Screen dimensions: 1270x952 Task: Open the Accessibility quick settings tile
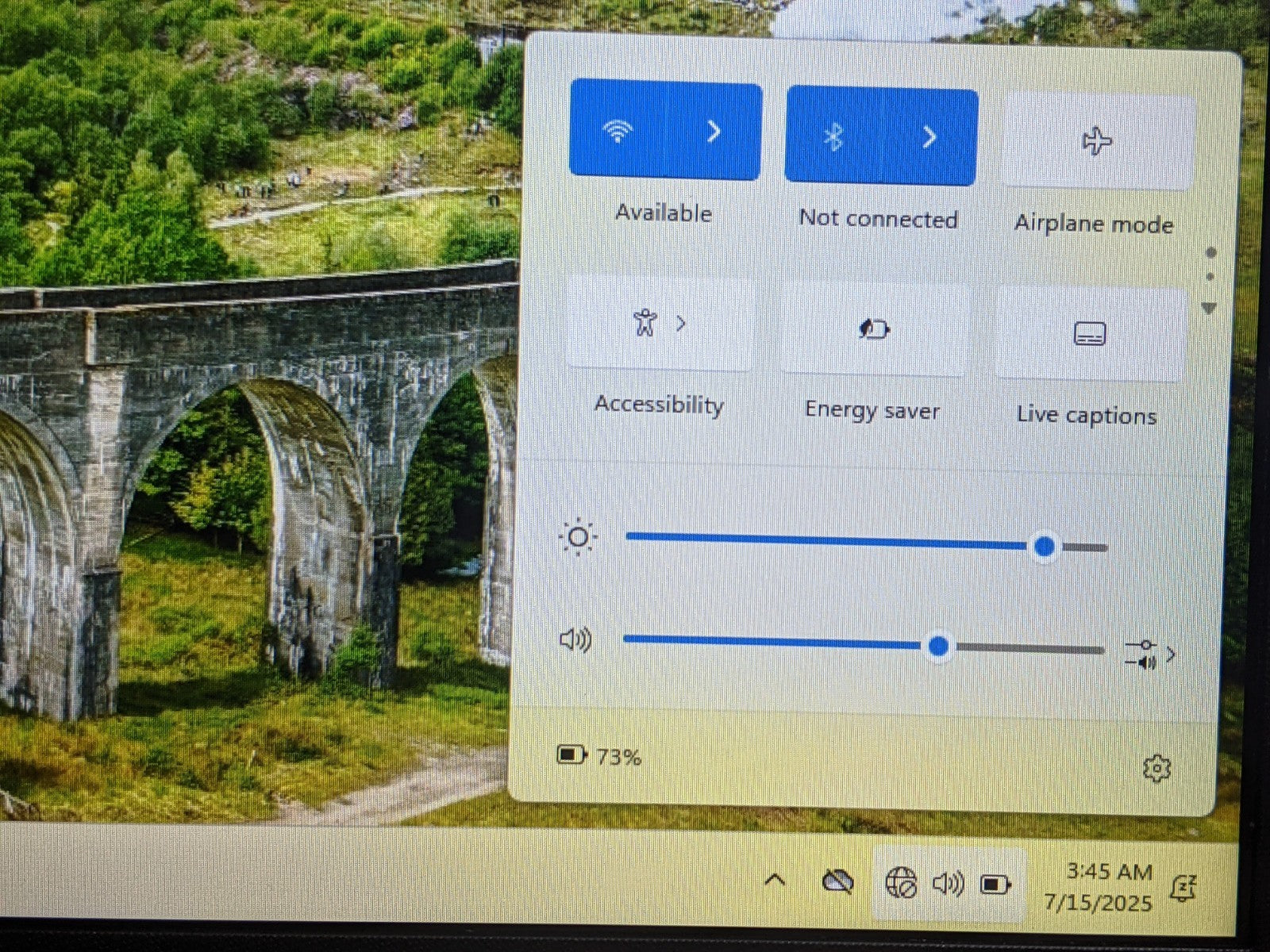click(x=658, y=324)
